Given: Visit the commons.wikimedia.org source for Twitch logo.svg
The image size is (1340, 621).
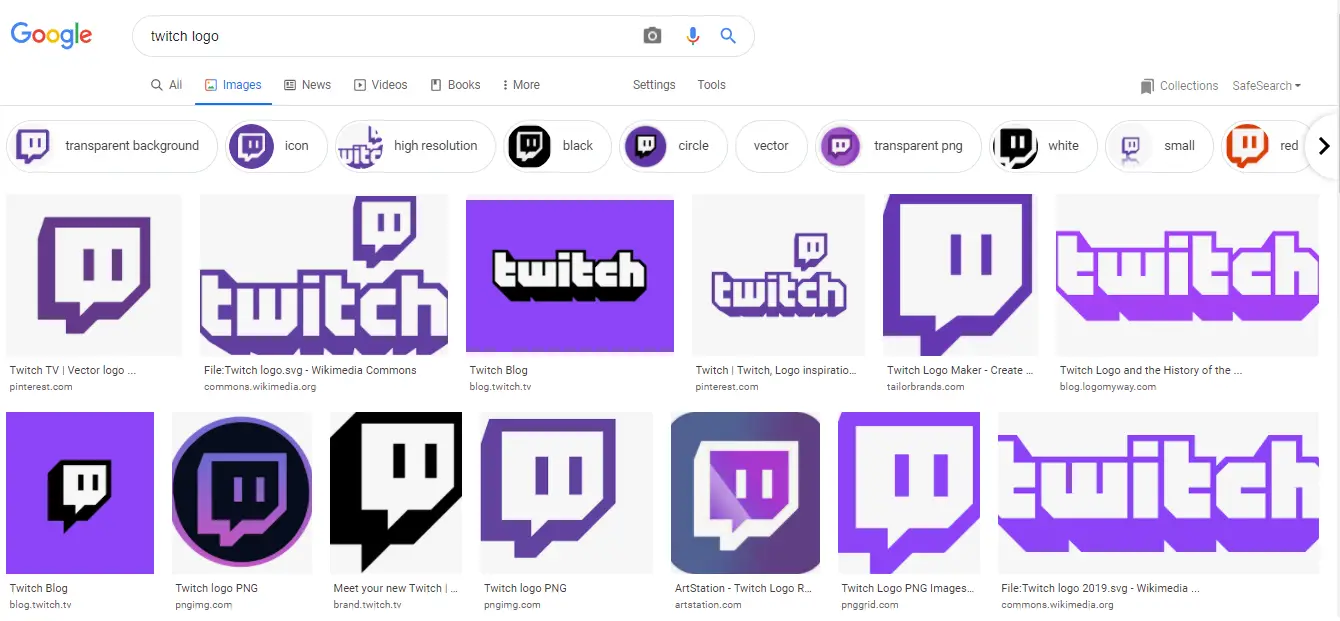Looking at the screenshot, I should point(260,387).
